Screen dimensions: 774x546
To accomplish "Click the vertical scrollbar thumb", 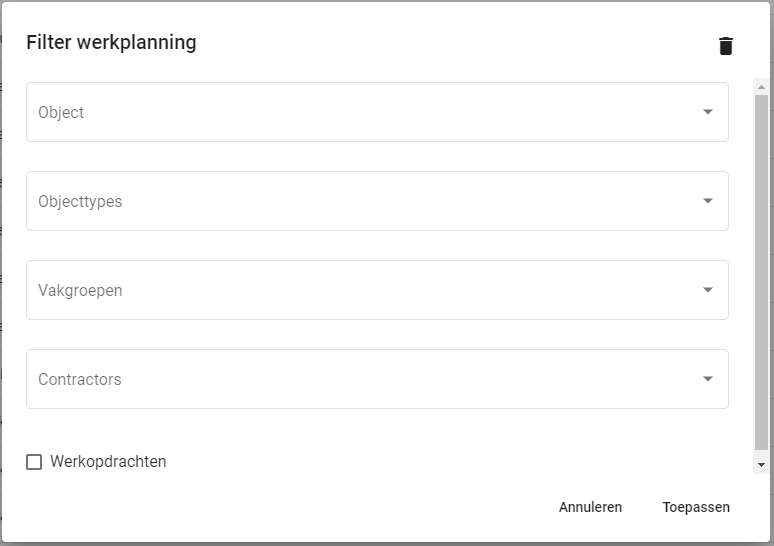I will (x=761, y=270).
